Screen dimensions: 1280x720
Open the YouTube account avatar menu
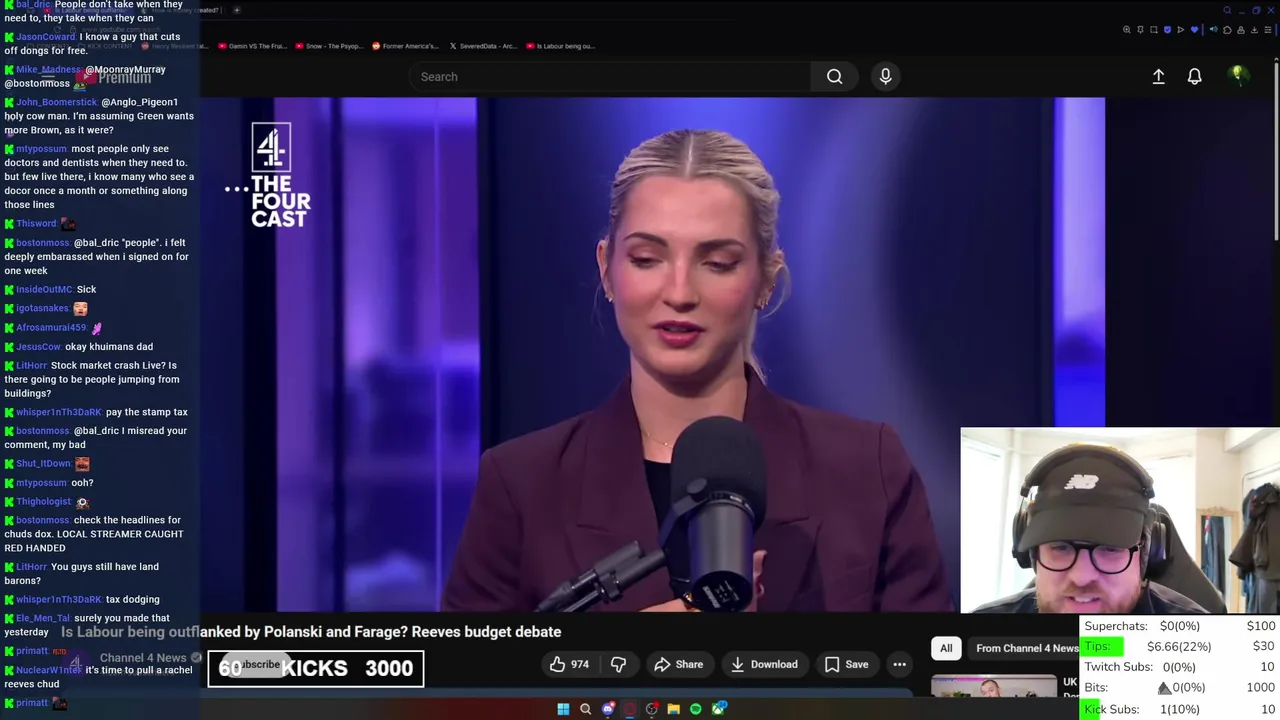pyautogui.click(x=1238, y=76)
